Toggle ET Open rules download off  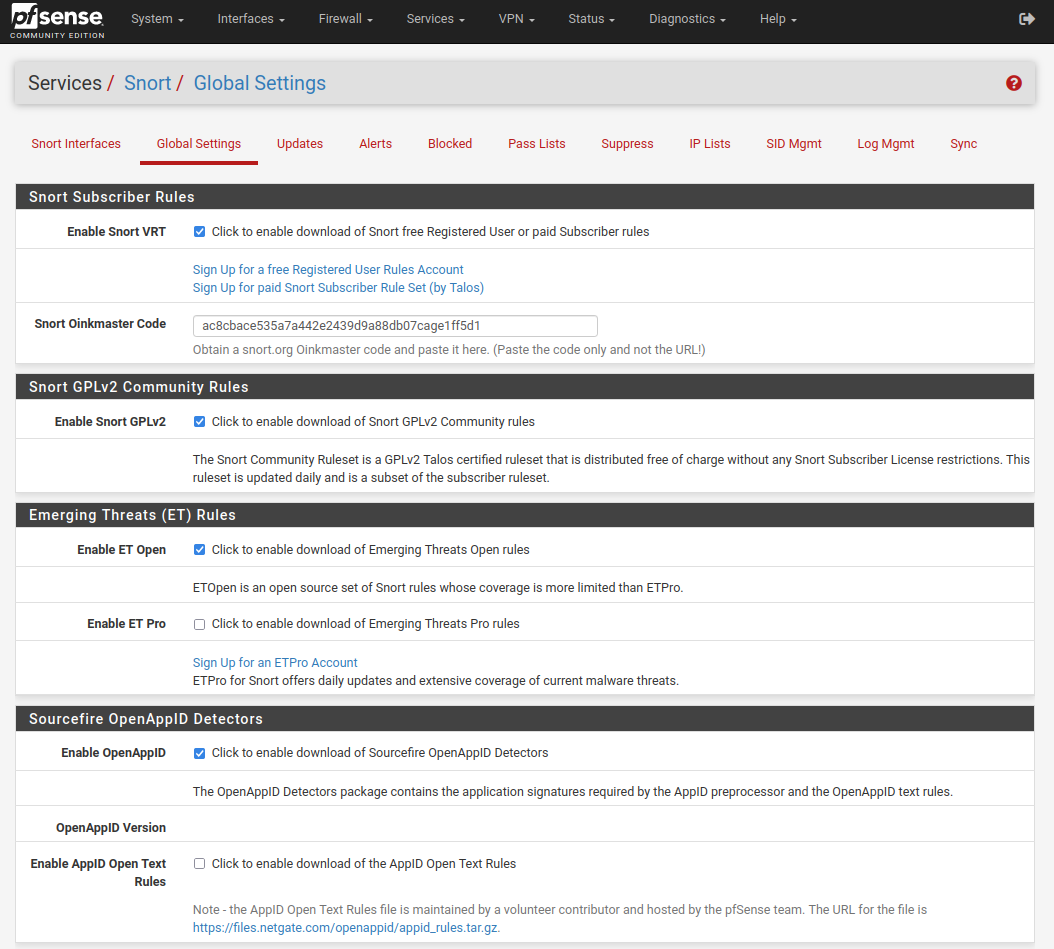199,549
